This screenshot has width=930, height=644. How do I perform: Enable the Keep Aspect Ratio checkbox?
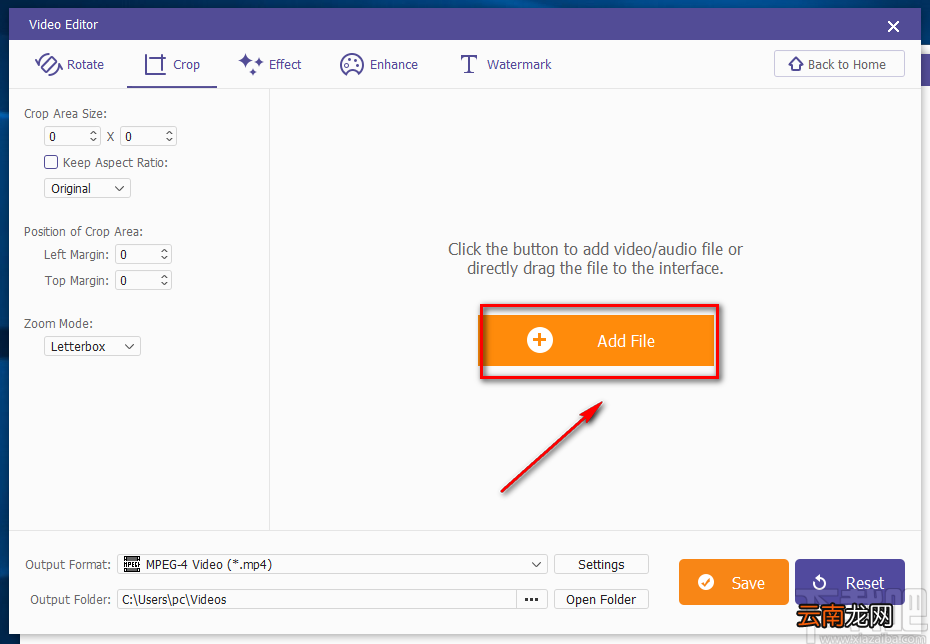pos(51,162)
